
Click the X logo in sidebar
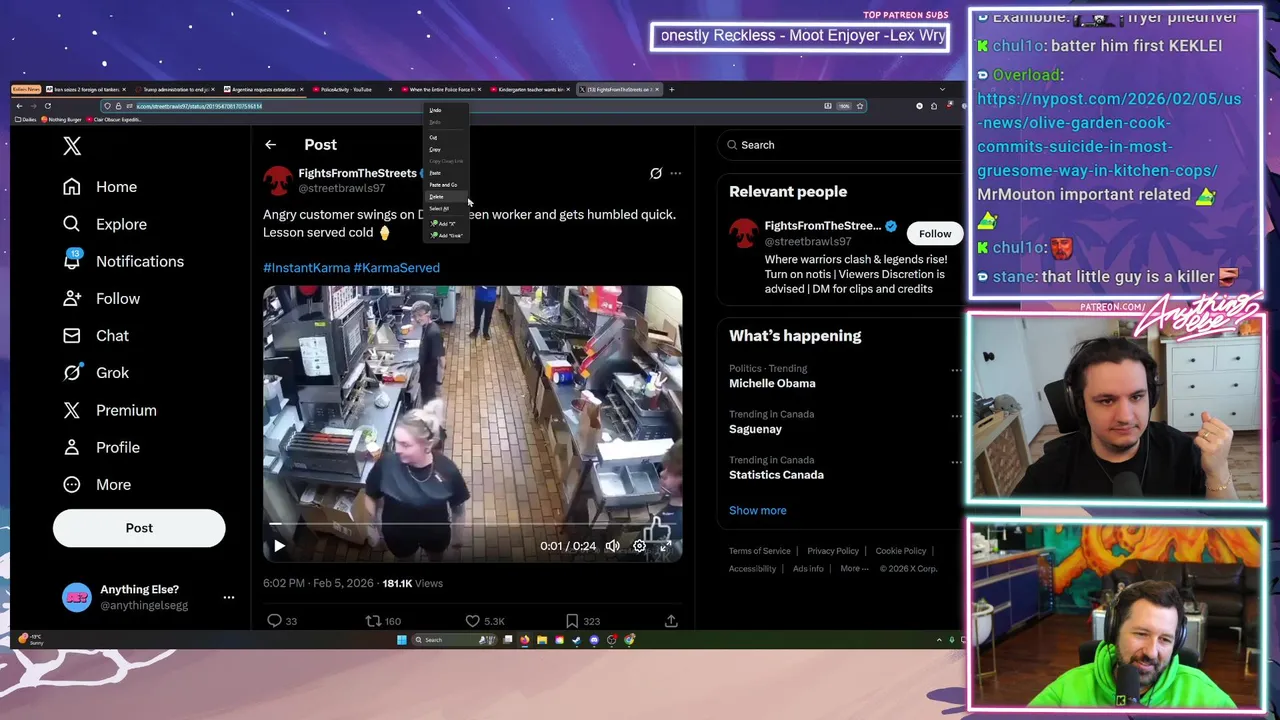[72, 146]
